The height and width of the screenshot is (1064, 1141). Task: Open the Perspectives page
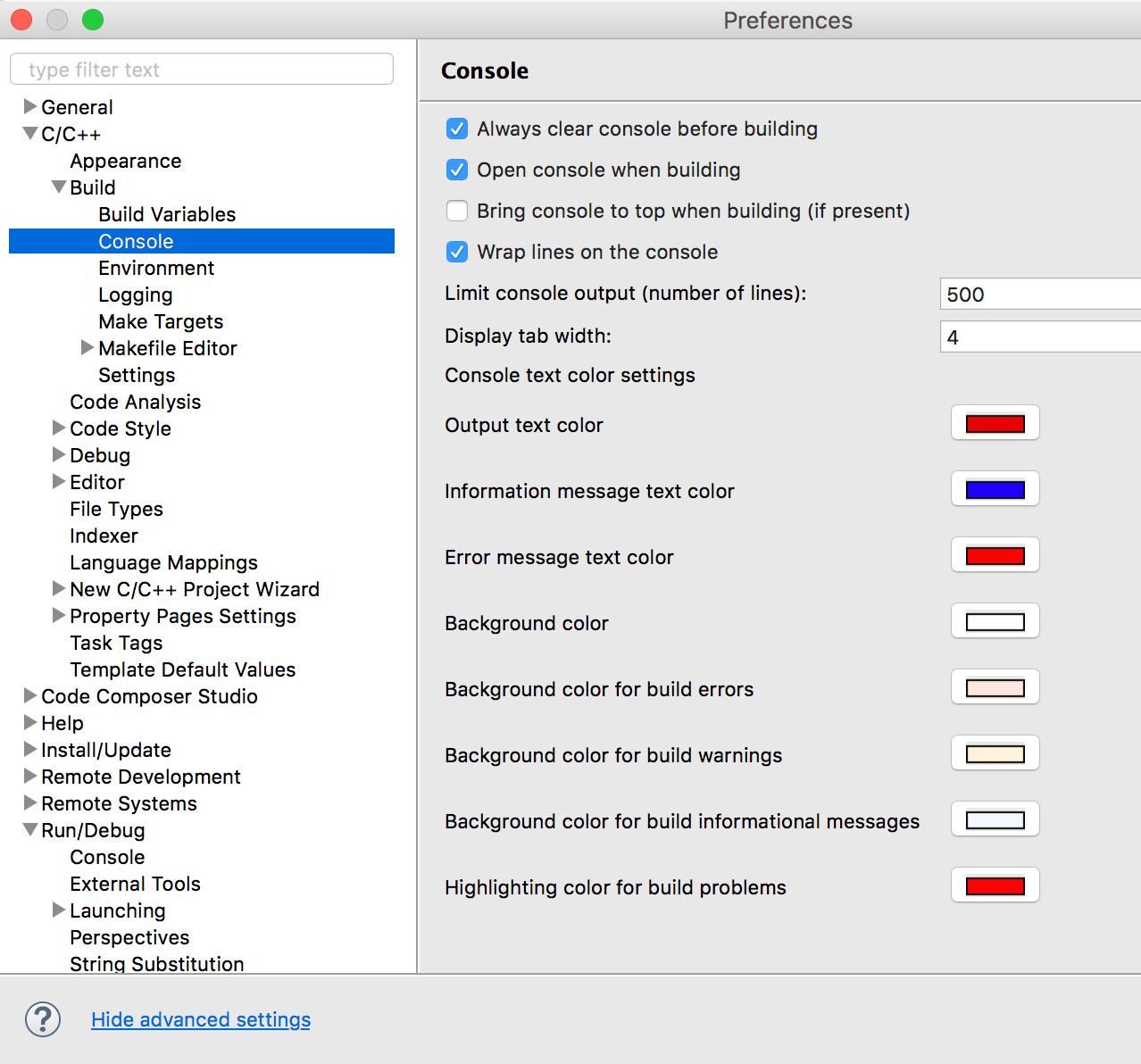tap(130, 937)
